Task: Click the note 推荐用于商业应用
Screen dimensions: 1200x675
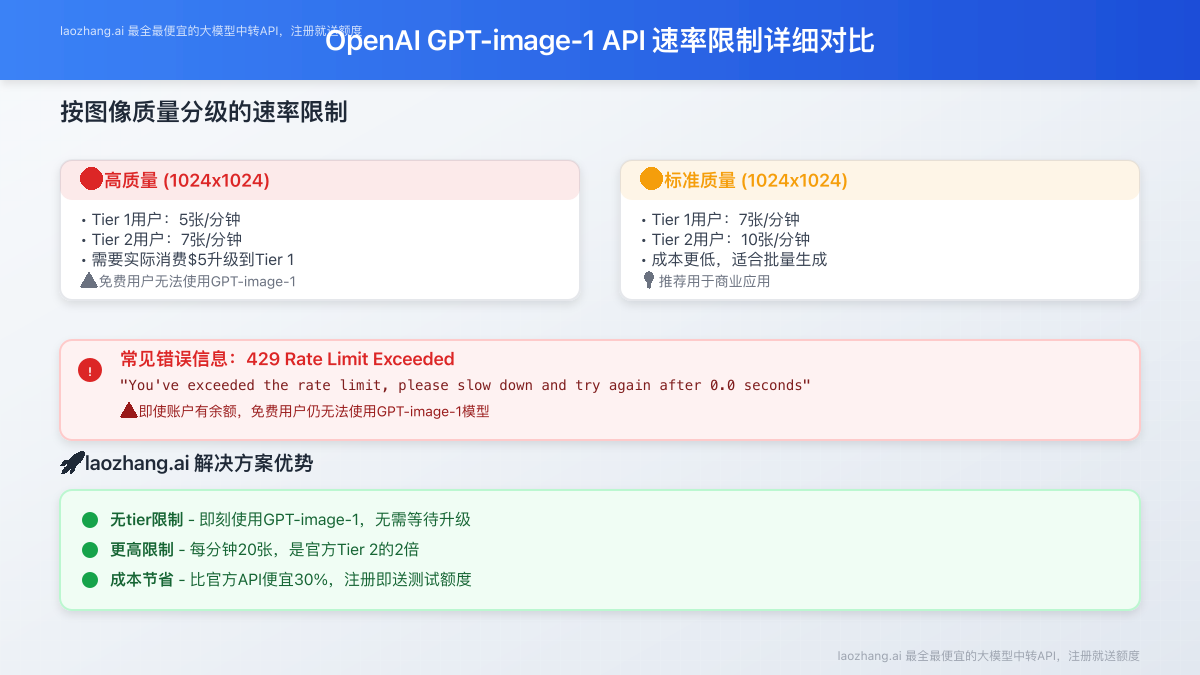Action: 714,282
